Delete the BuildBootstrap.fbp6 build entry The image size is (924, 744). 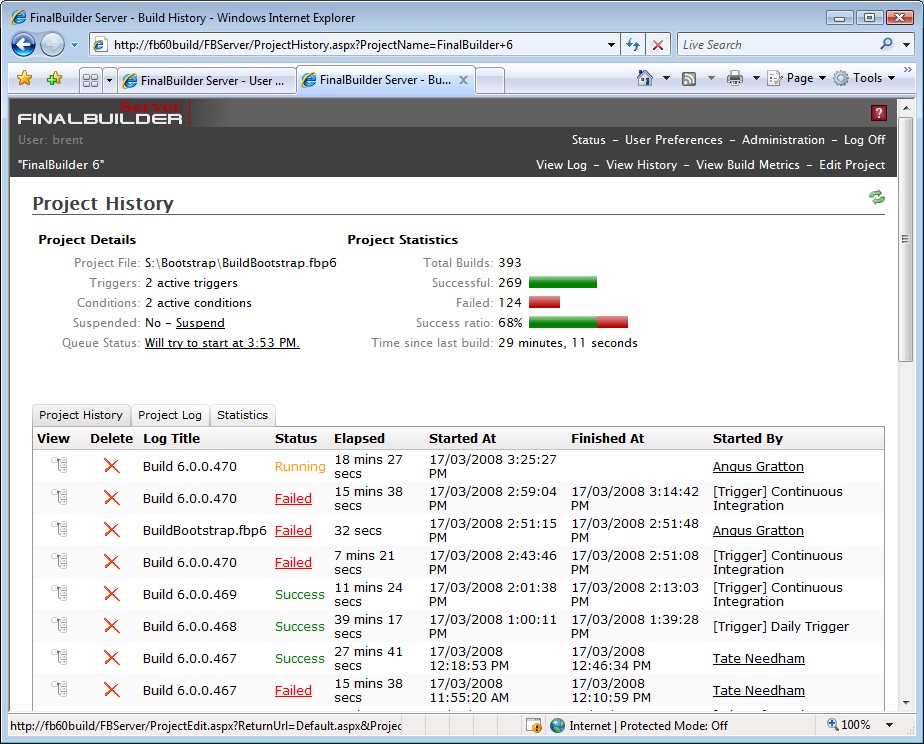tap(111, 530)
